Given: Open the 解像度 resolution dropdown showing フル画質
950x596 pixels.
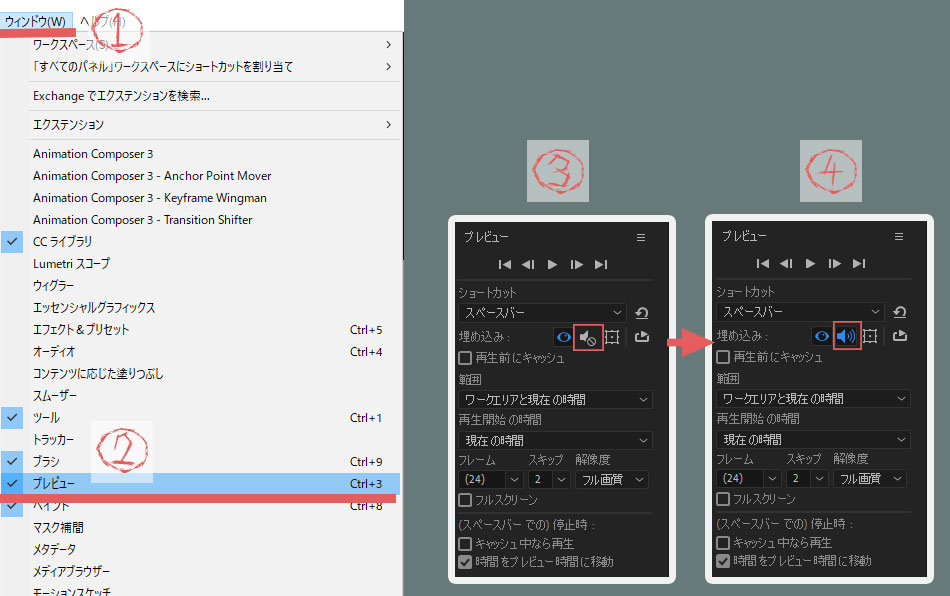Looking at the screenshot, I should 612,479.
